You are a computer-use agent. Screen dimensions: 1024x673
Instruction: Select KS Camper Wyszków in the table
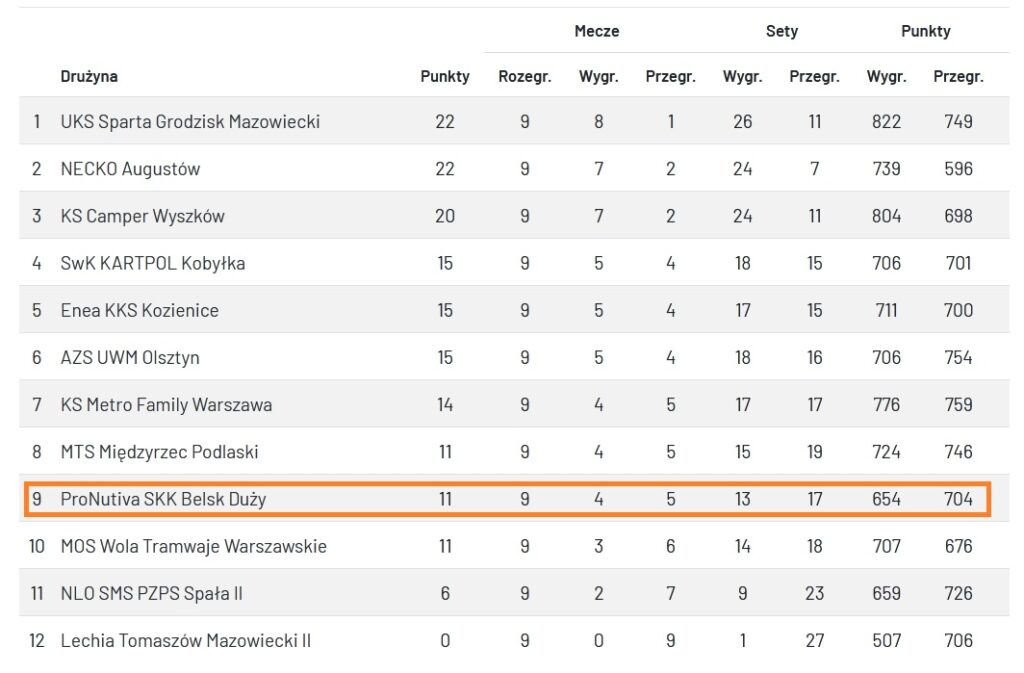[x=143, y=216]
